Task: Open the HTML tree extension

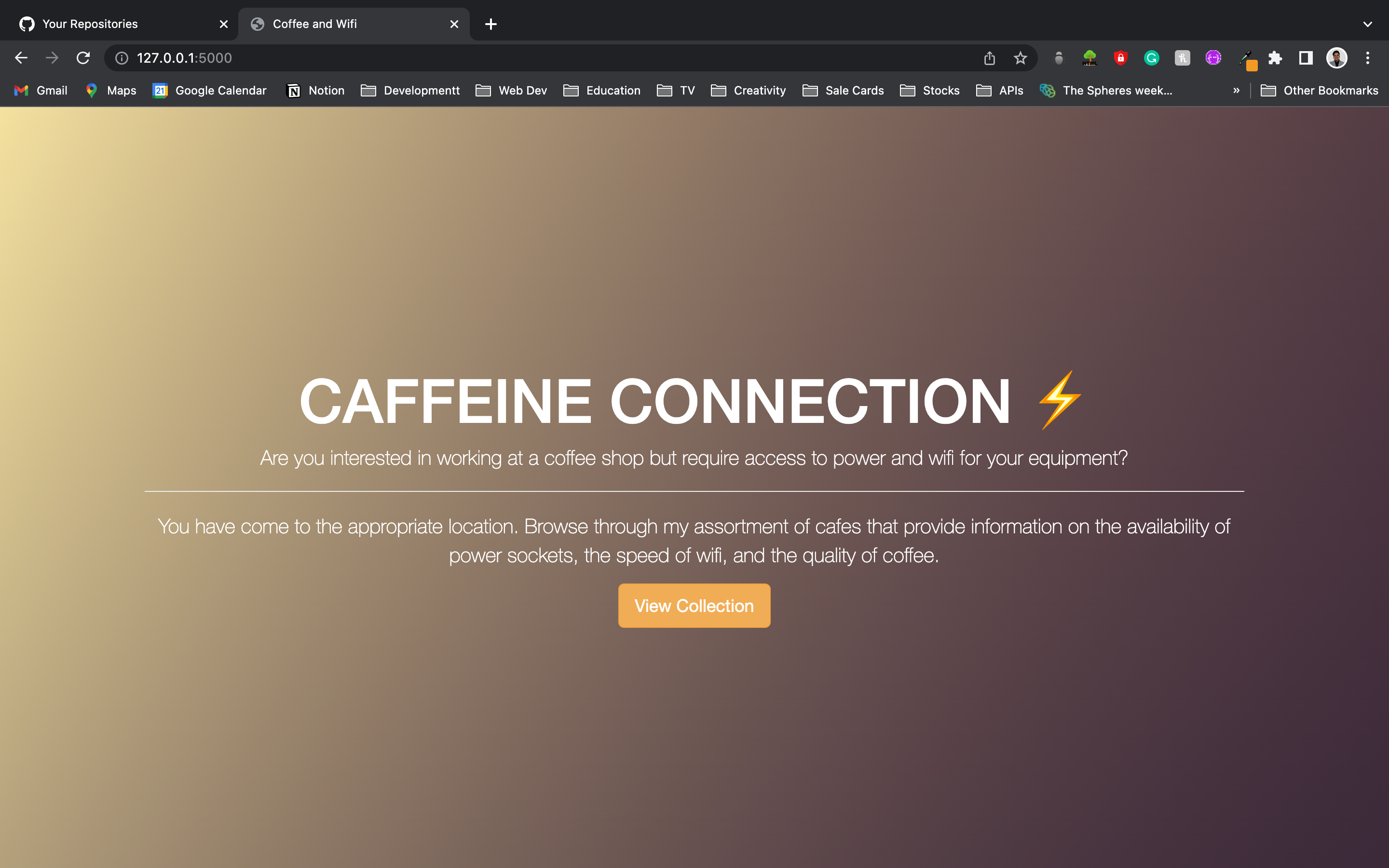Action: point(1089,57)
